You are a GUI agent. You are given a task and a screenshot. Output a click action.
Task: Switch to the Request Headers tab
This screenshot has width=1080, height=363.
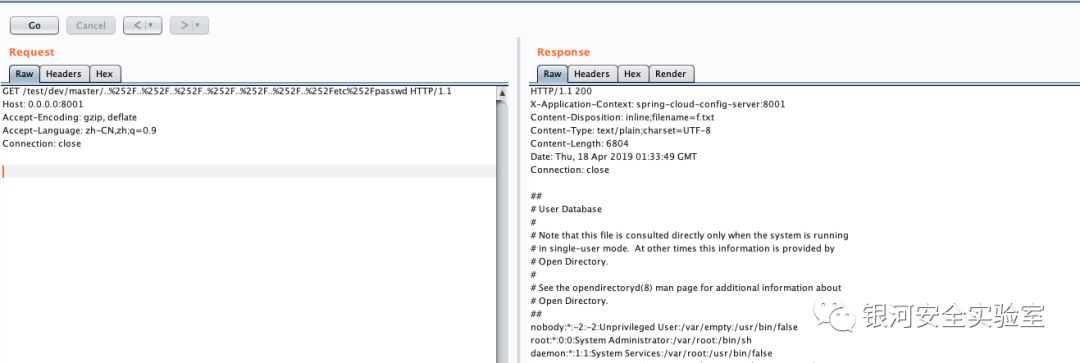point(64,74)
